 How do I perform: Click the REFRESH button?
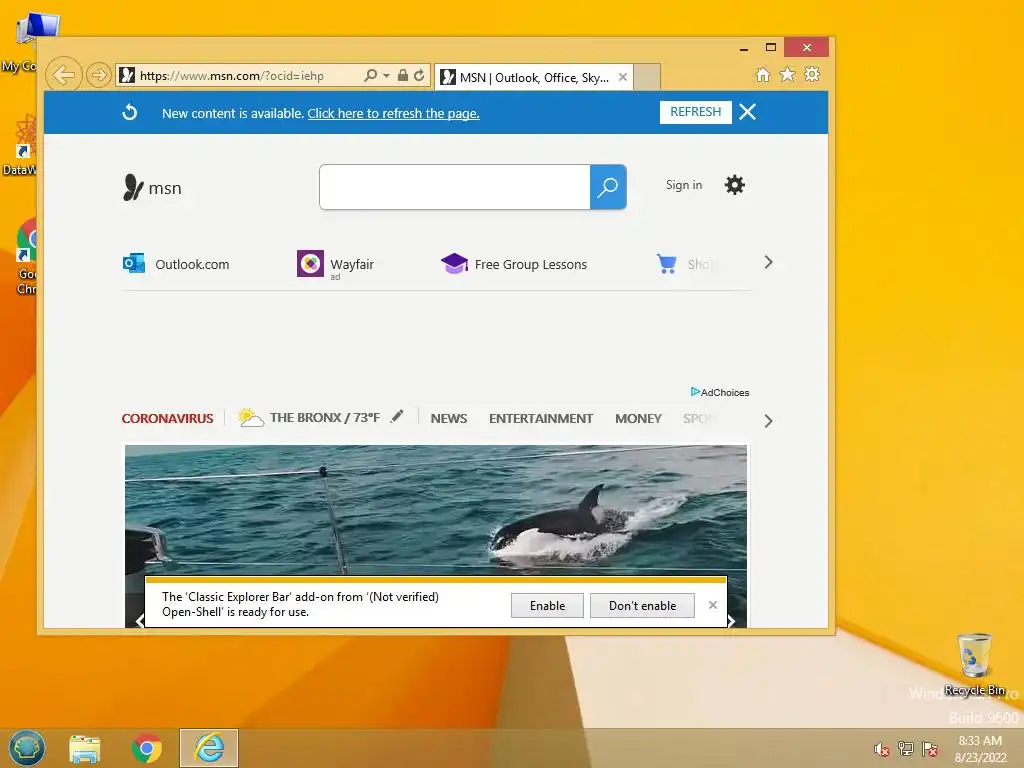[696, 112]
